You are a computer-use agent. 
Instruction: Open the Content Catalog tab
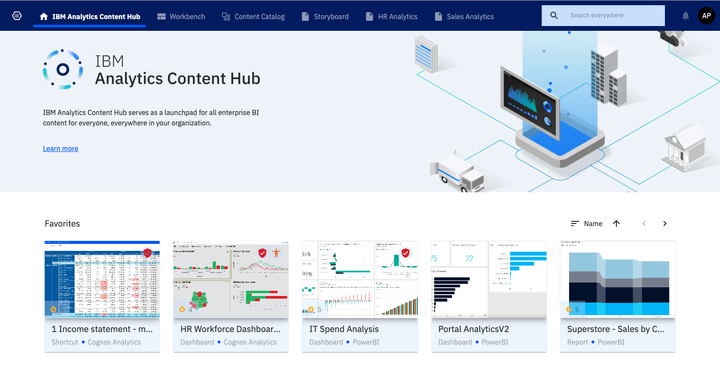[253, 17]
